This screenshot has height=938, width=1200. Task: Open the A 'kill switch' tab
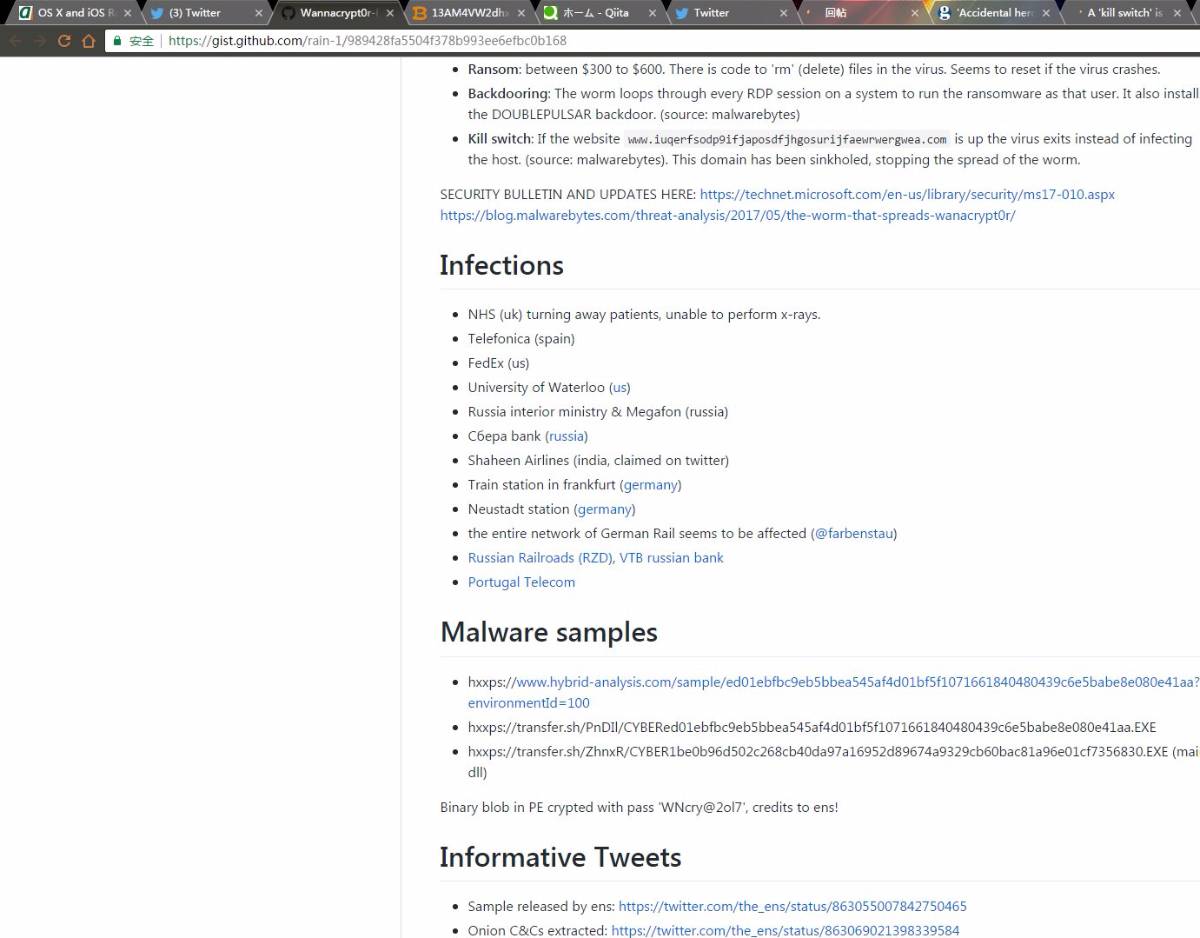tap(1126, 13)
